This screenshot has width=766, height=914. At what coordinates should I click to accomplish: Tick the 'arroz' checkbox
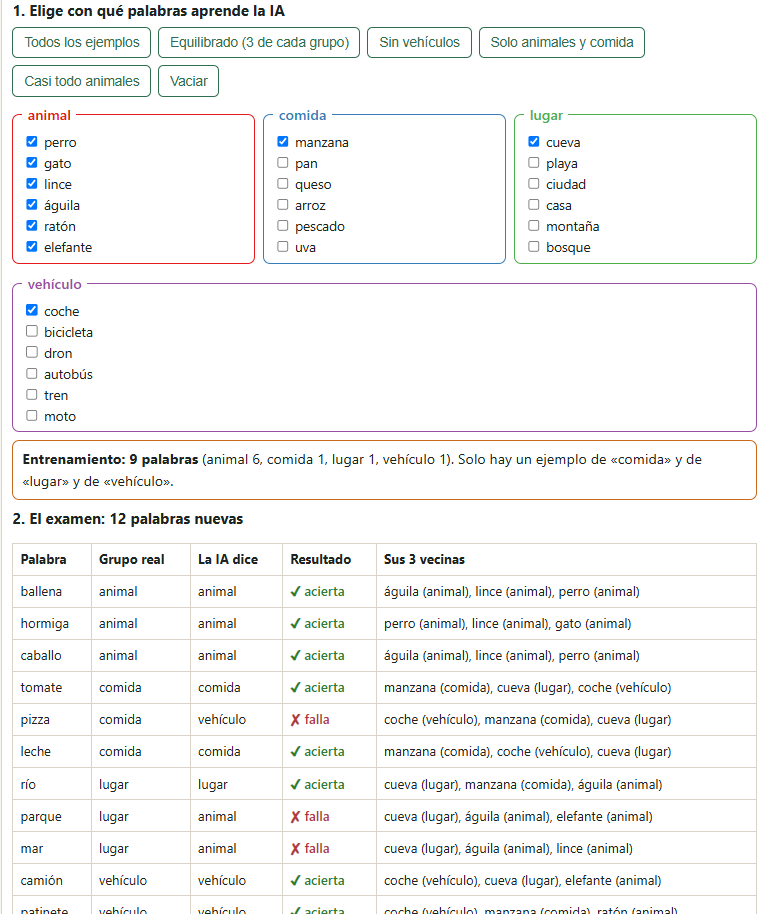pyautogui.click(x=283, y=205)
